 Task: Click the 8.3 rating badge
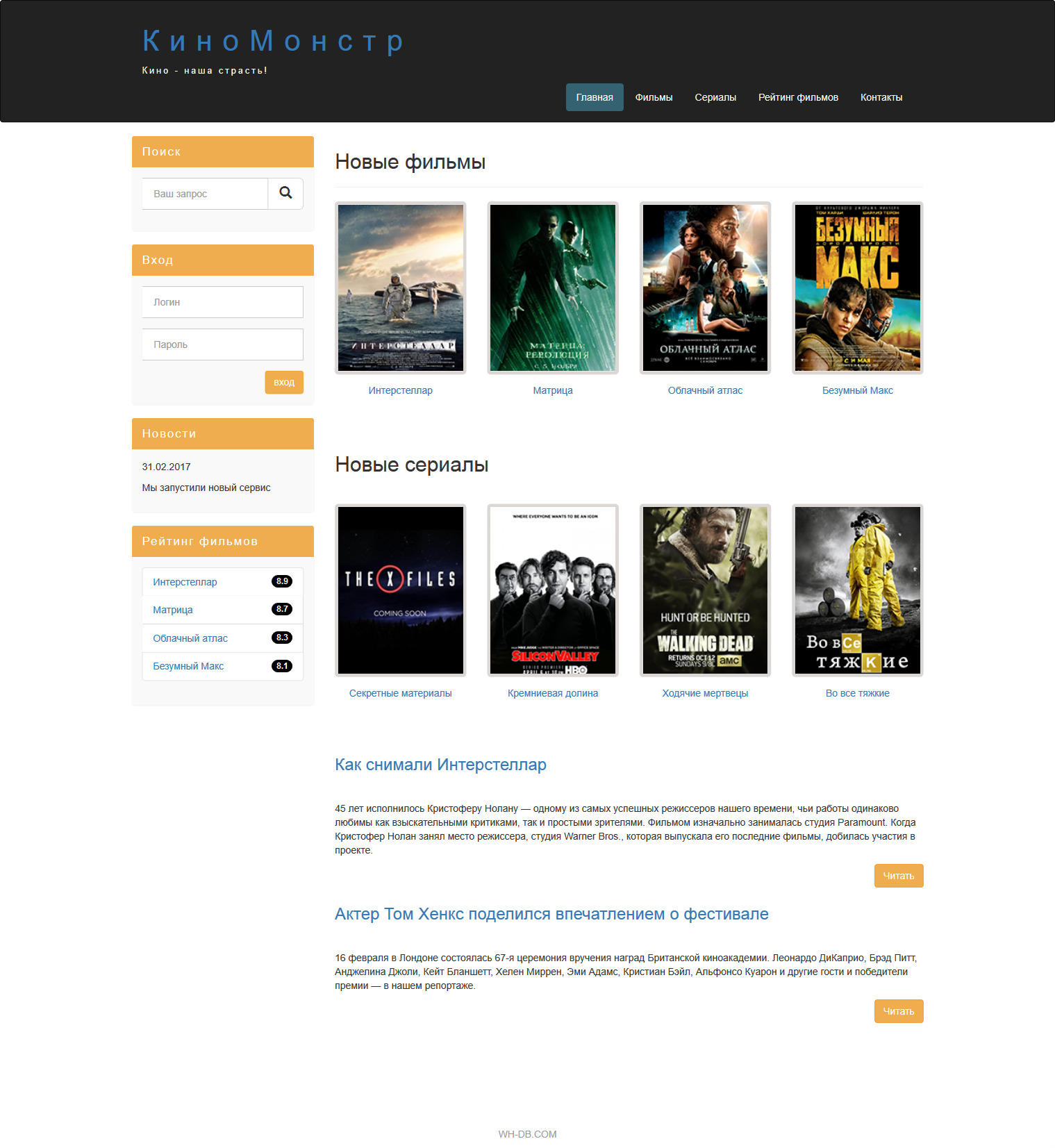[x=282, y=638]
